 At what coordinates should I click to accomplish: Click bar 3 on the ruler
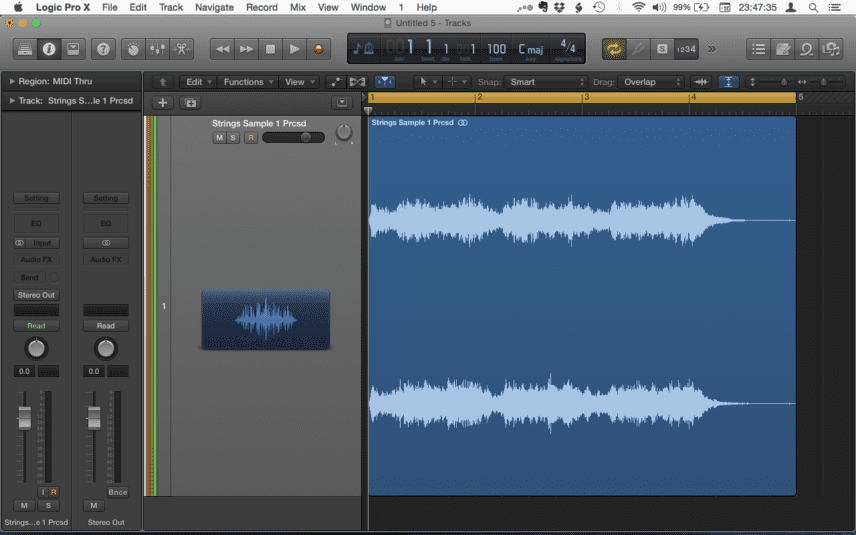[x=586, y=97]
